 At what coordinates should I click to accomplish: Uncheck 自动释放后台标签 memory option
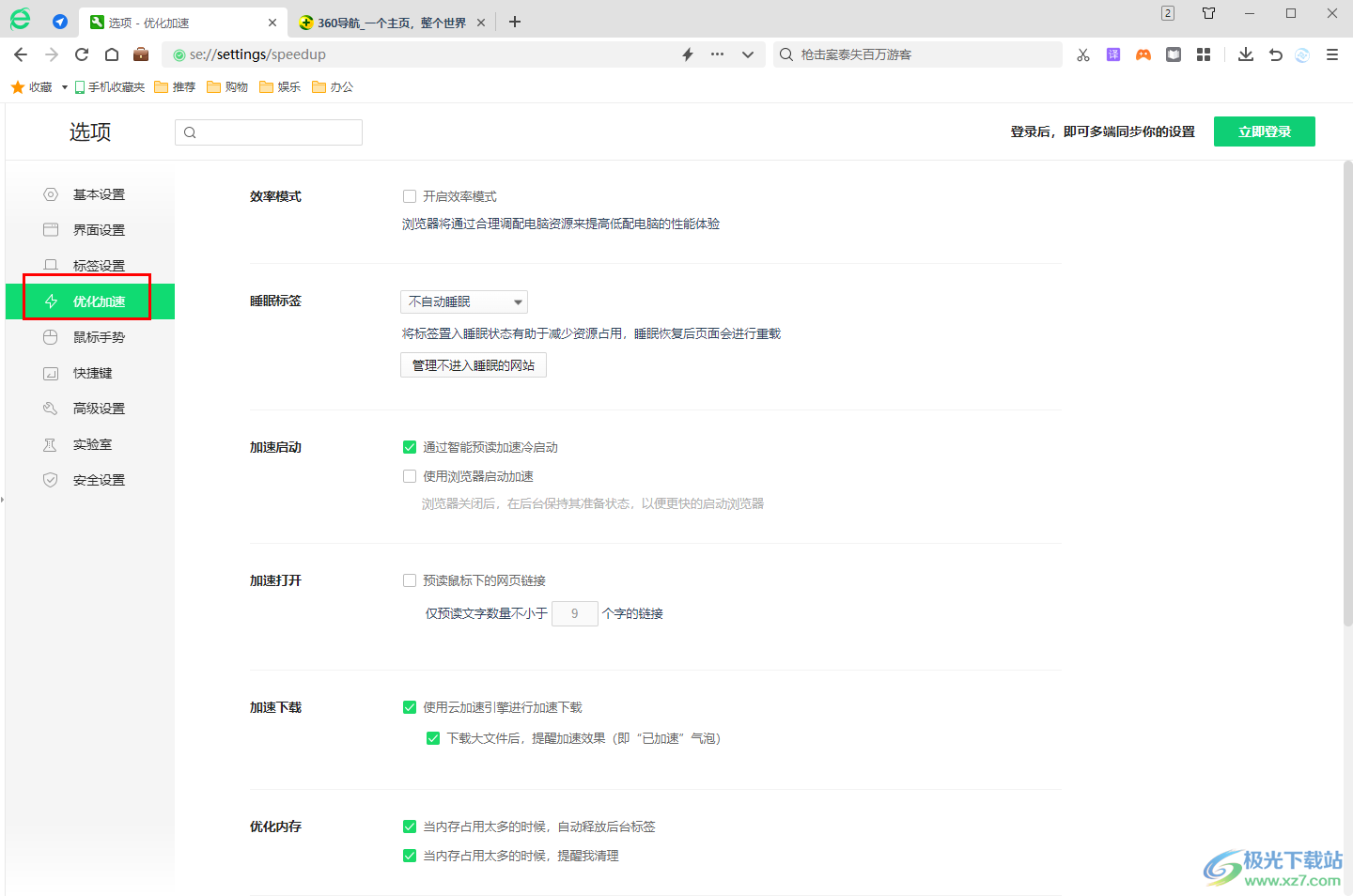[x=410, y=826]
